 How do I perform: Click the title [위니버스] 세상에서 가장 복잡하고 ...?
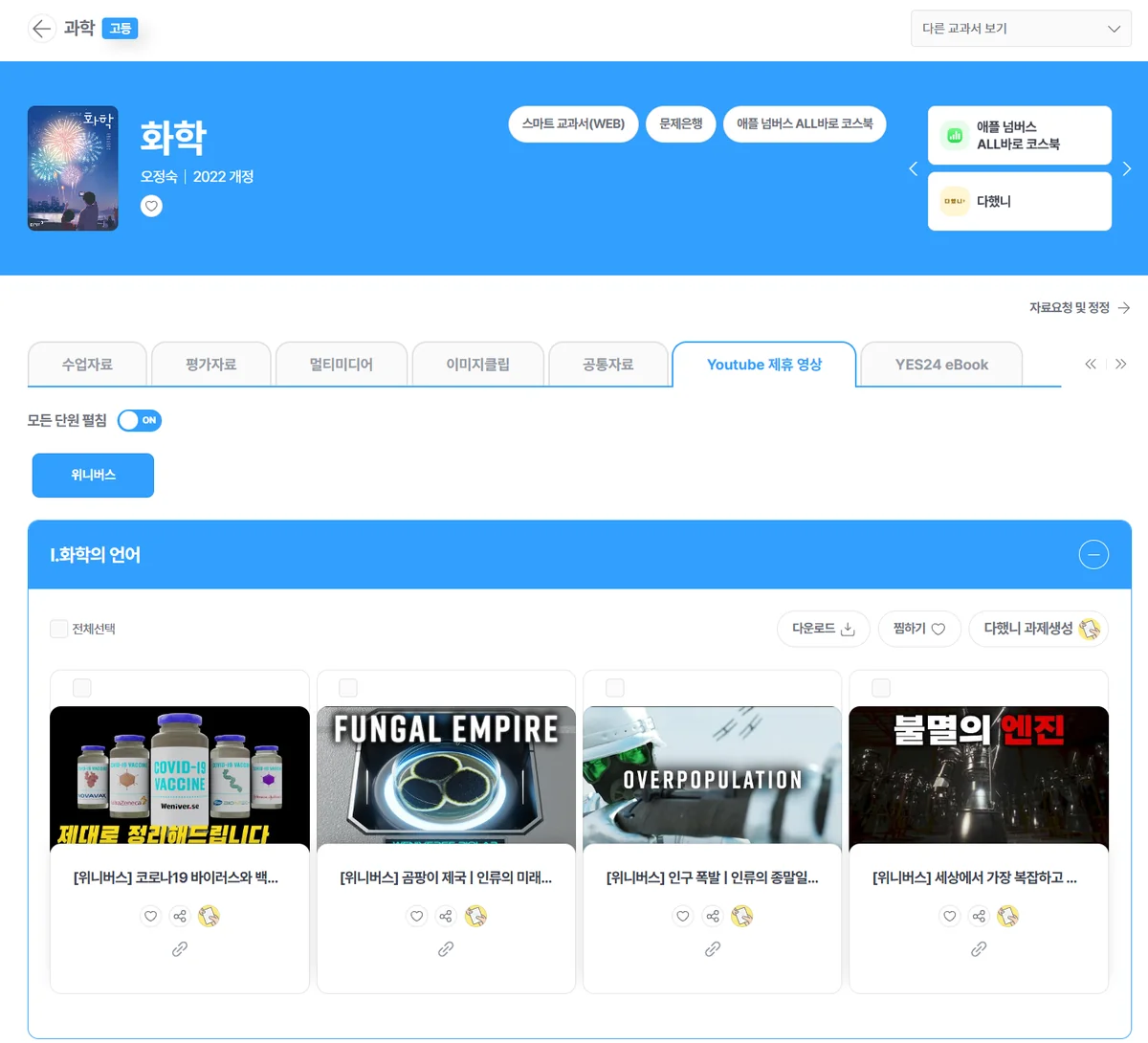tap(975, 877)
